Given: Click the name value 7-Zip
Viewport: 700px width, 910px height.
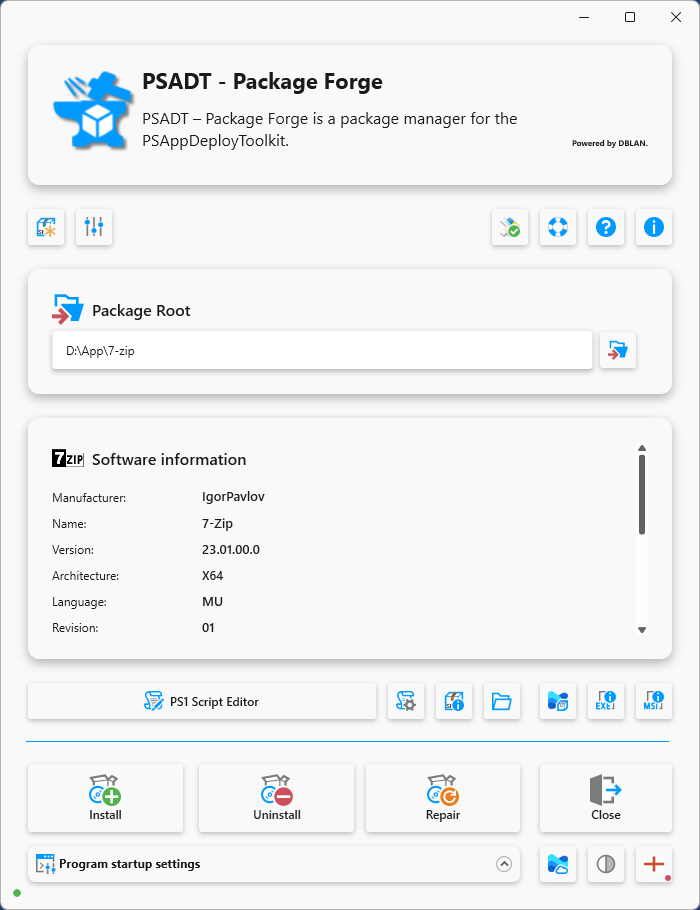Looking at the screenshot, I should 217,523.
